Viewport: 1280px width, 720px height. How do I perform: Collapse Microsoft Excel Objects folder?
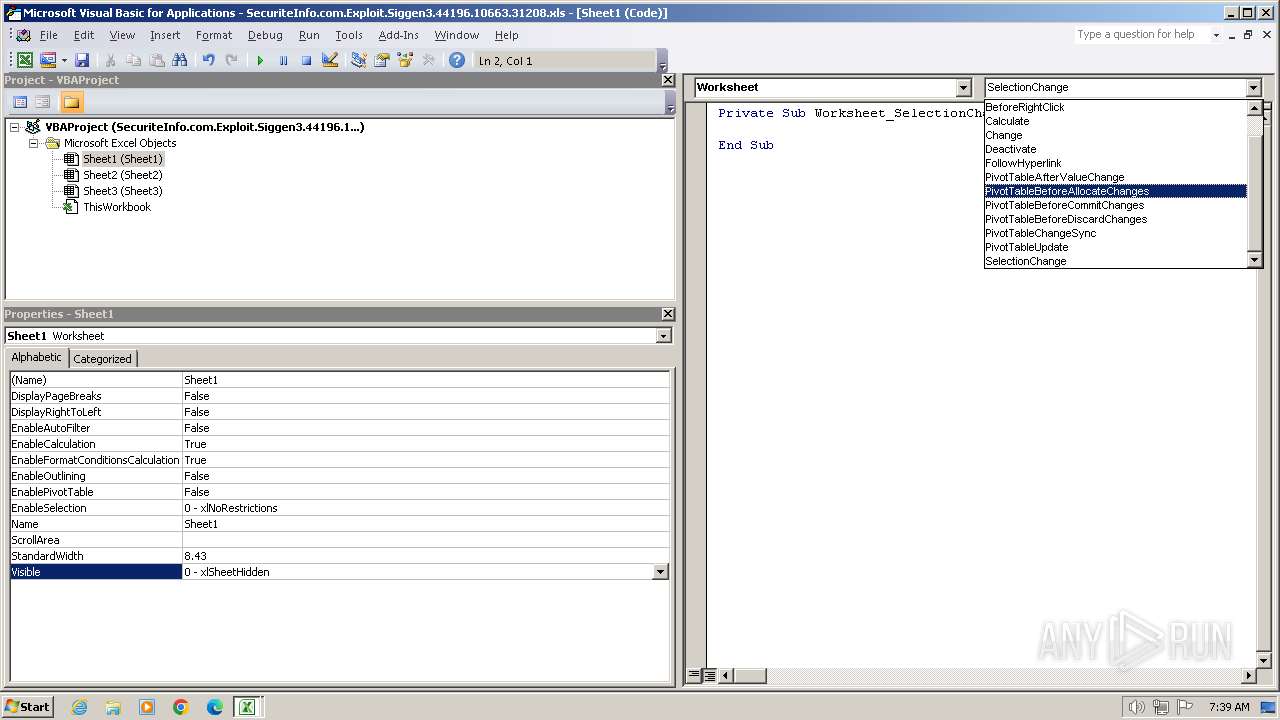pyautogui.click(x=33, y=143)
